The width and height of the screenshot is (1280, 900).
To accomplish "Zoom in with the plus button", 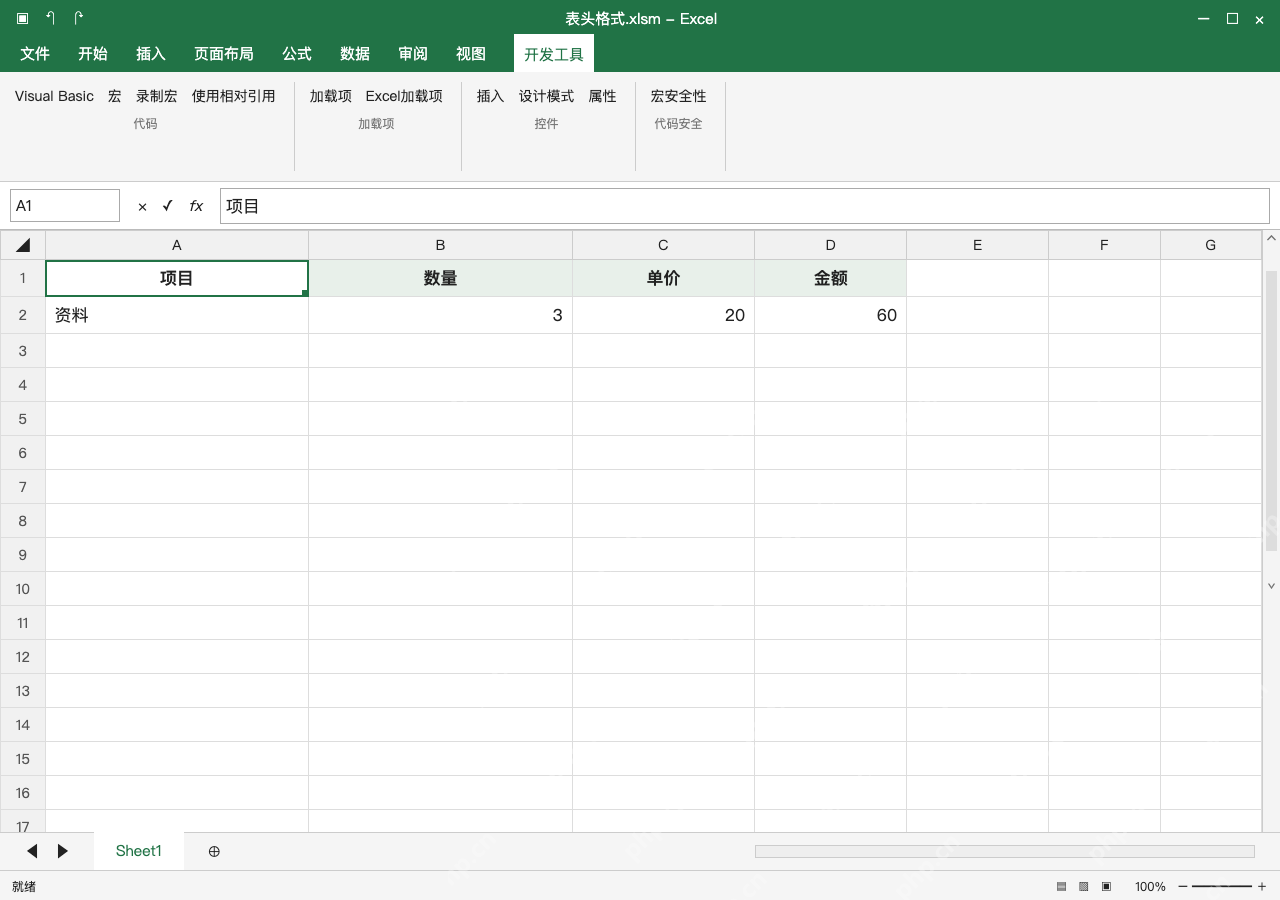I will click(1262, 886).
